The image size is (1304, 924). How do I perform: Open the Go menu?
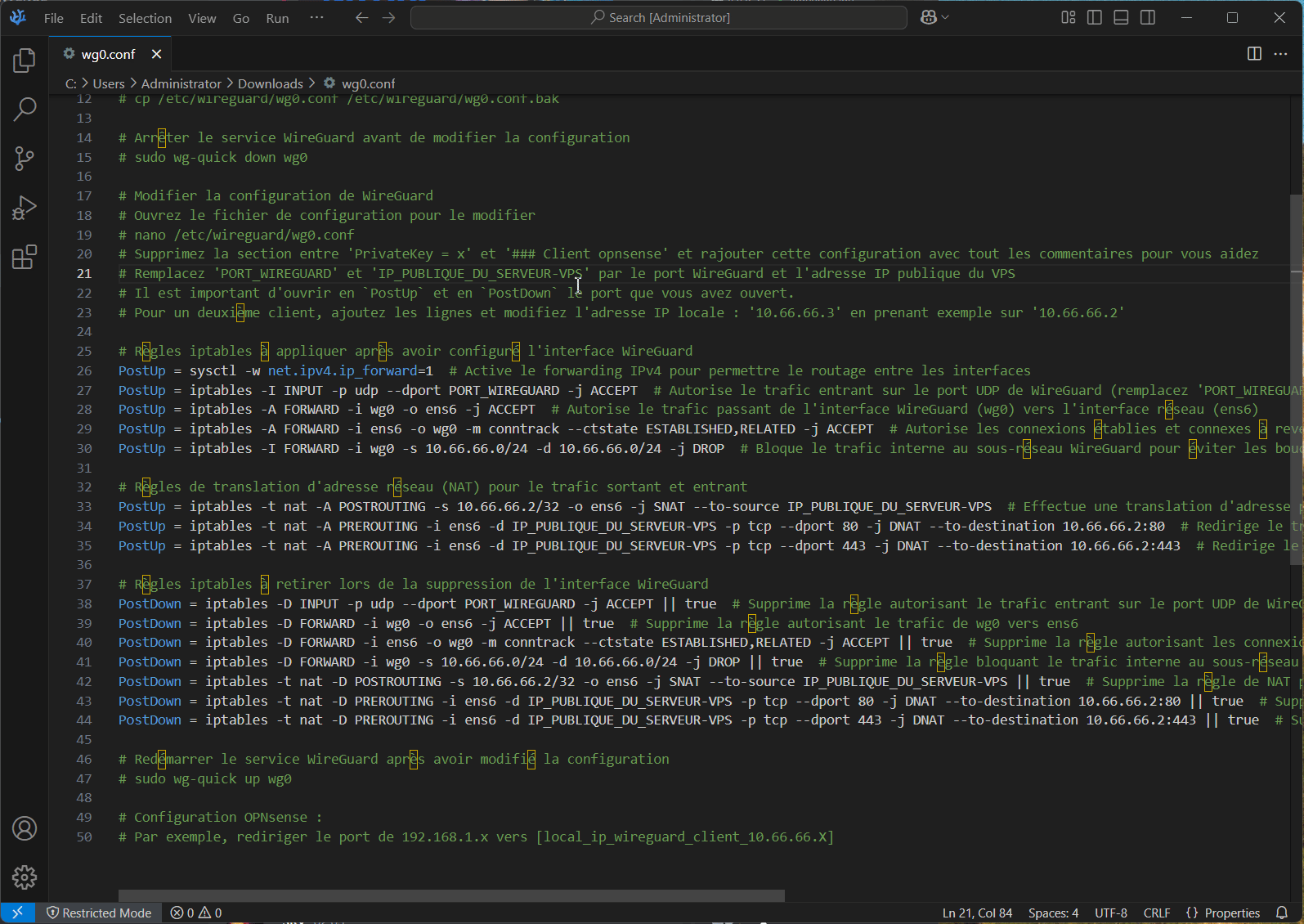(x=240, y=18)
